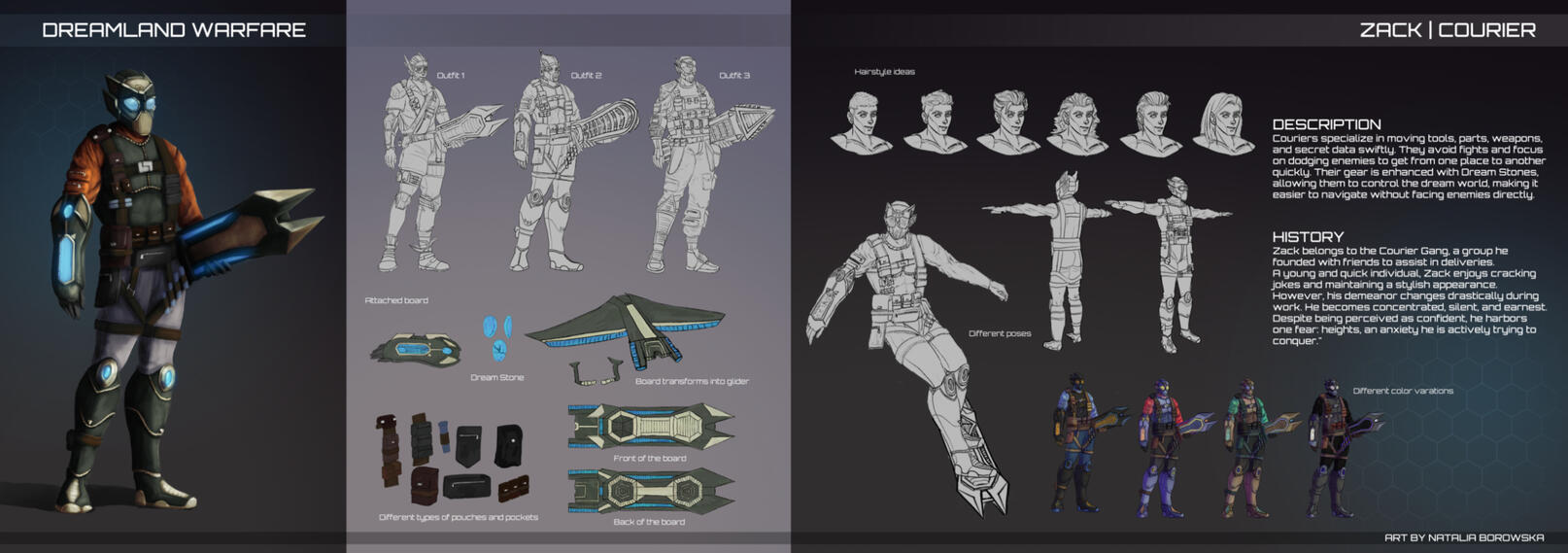Select the attached board illustration
Image resolution: width=1568 pixels, height=553 pixels.
point(415,348)
